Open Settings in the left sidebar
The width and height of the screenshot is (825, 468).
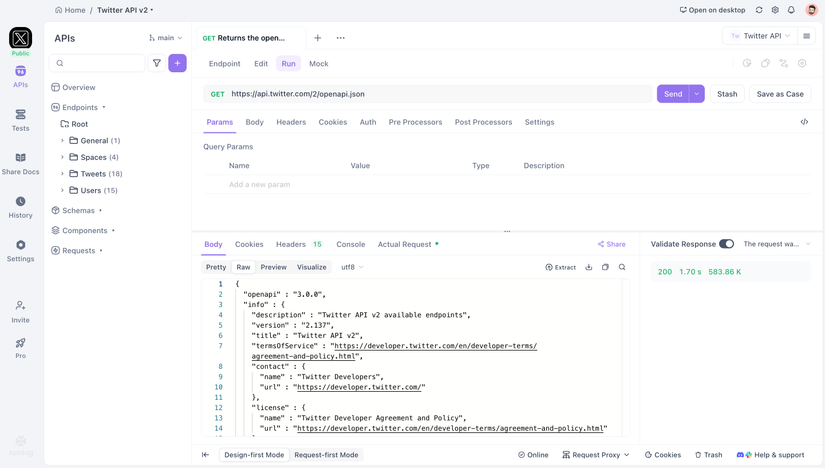point(21,251)
